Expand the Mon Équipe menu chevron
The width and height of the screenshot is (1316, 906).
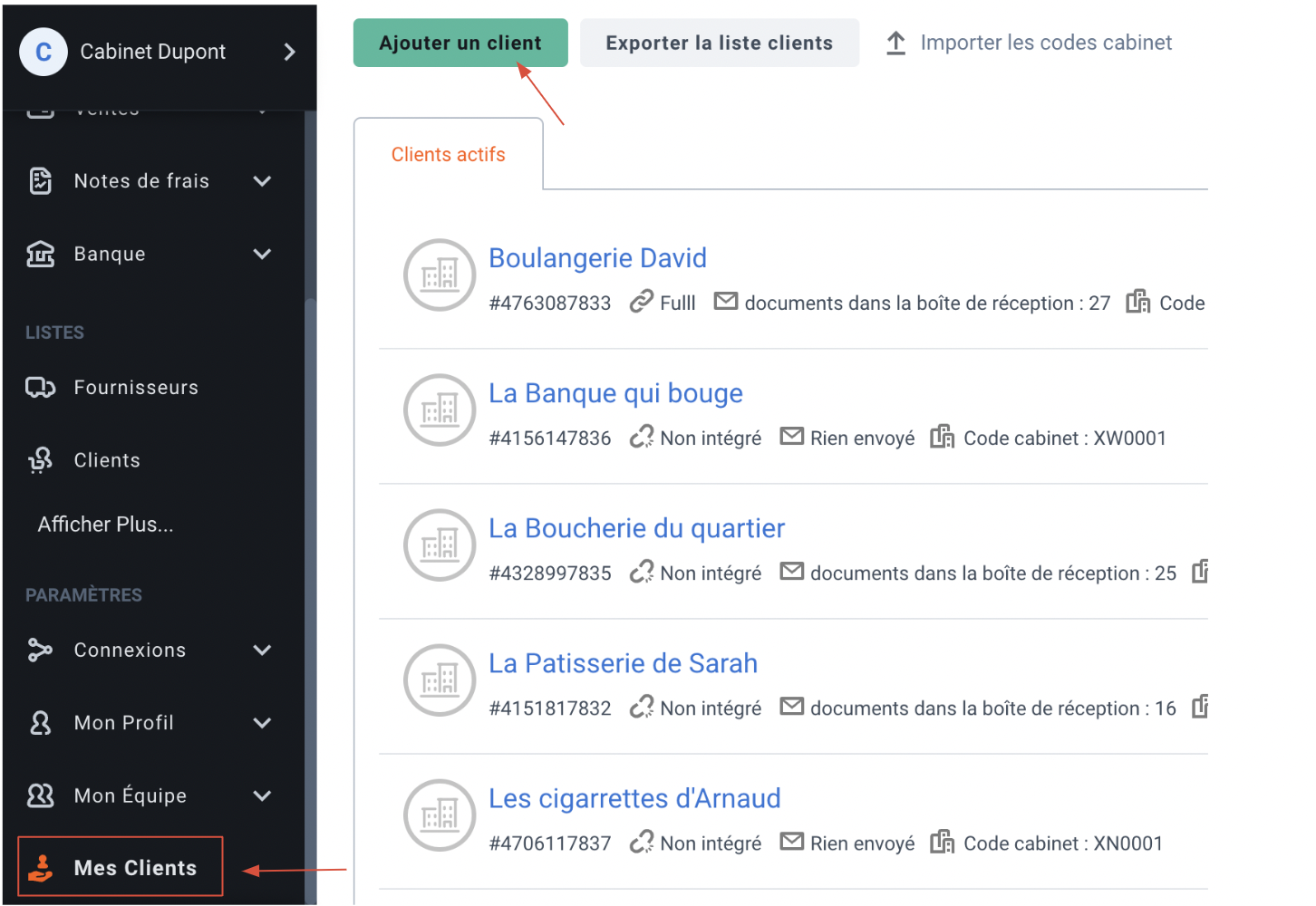263,795
